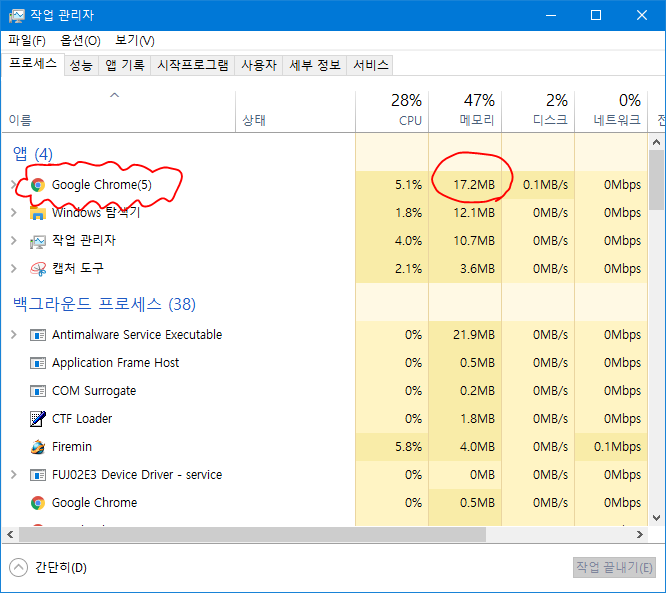
Task: Click the horizontal scrollbar thumb
Action: 252,535
